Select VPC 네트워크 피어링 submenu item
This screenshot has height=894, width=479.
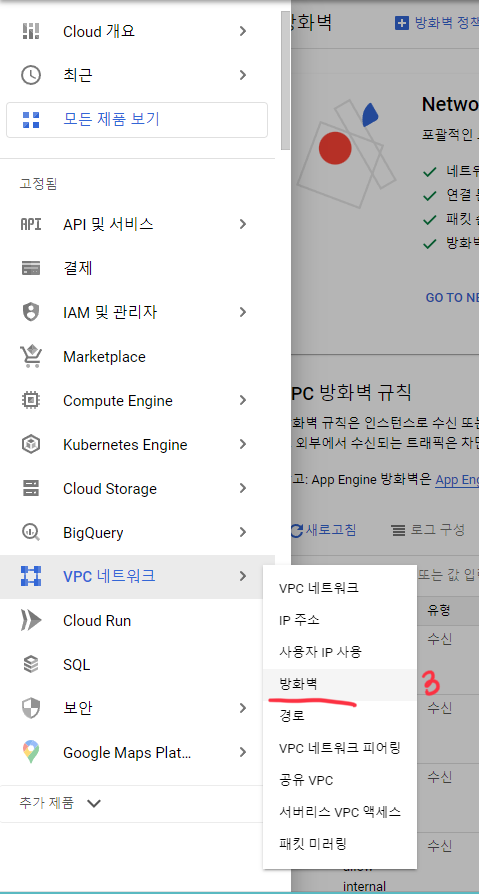(340, 747)
